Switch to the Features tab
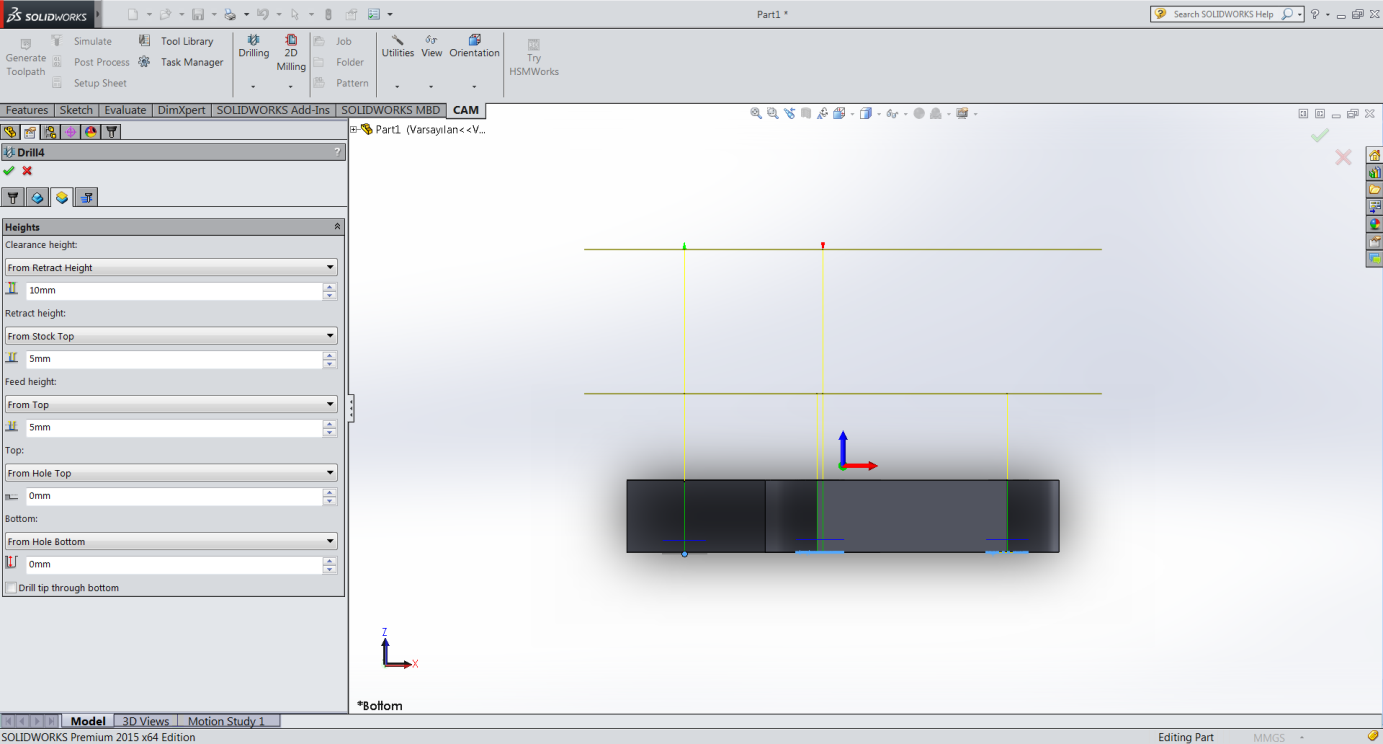1383x744 pixels. coord(27,110)
